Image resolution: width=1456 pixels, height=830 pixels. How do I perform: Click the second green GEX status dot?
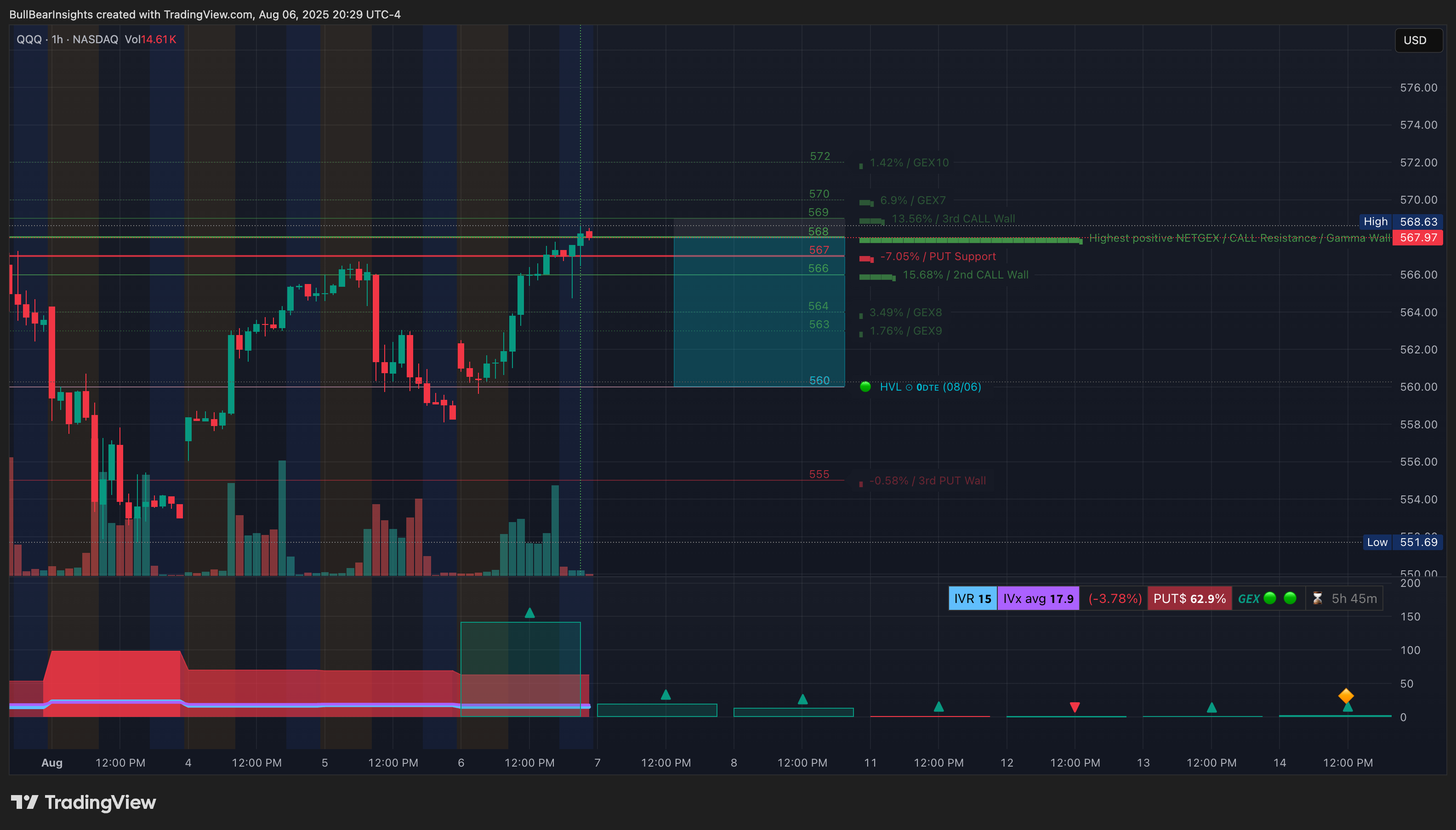click(1290, 598)
